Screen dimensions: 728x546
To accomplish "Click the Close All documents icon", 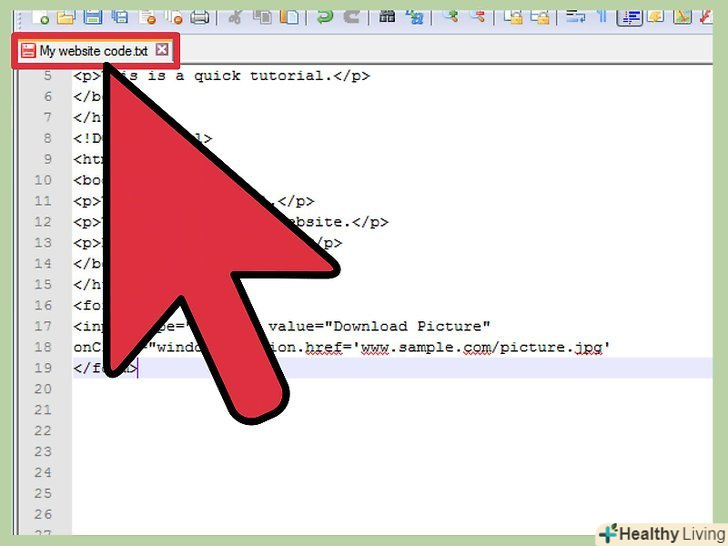I will 175,17.
